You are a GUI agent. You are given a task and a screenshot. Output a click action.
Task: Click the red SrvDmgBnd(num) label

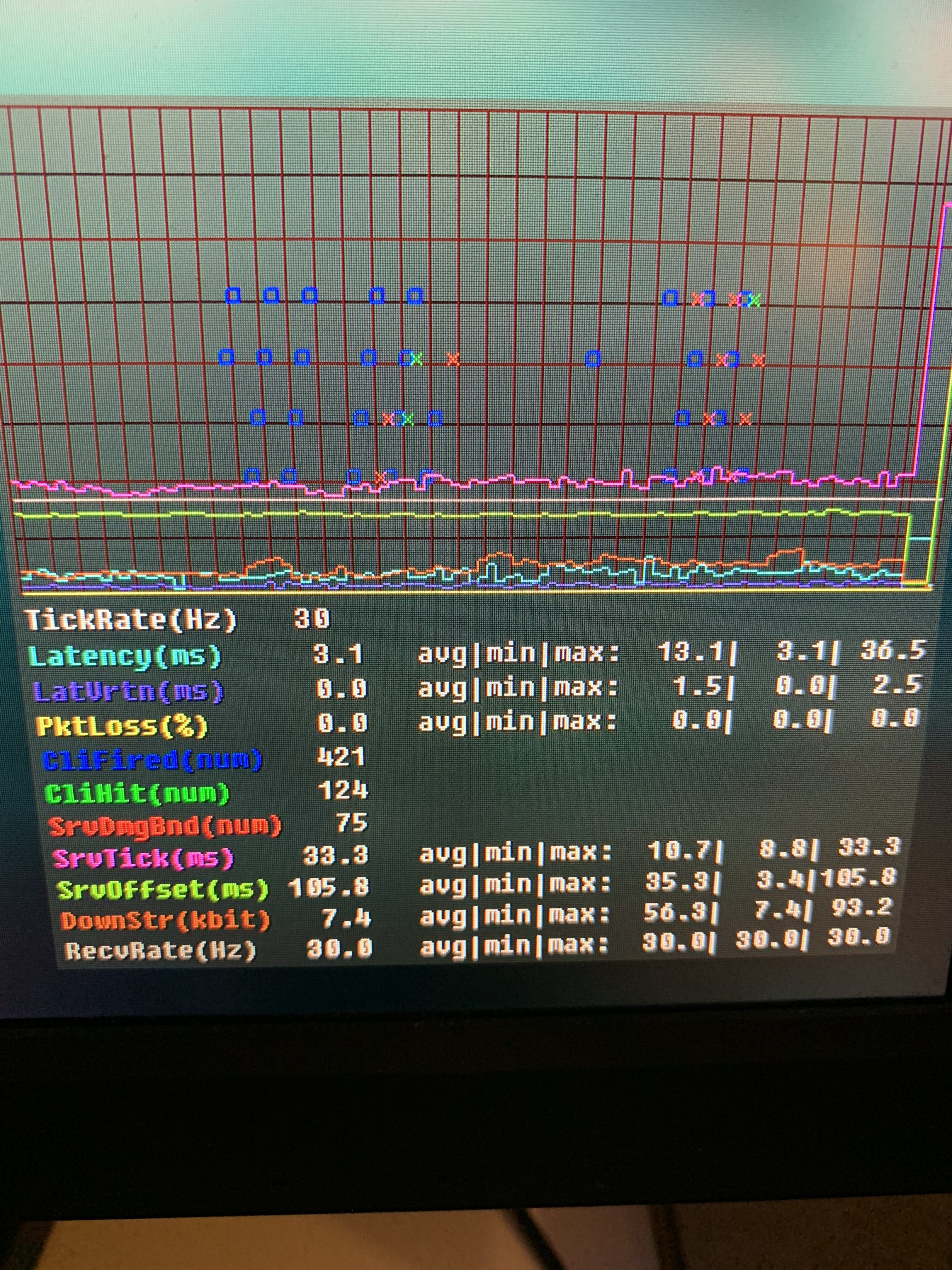(x=165, y=827)
